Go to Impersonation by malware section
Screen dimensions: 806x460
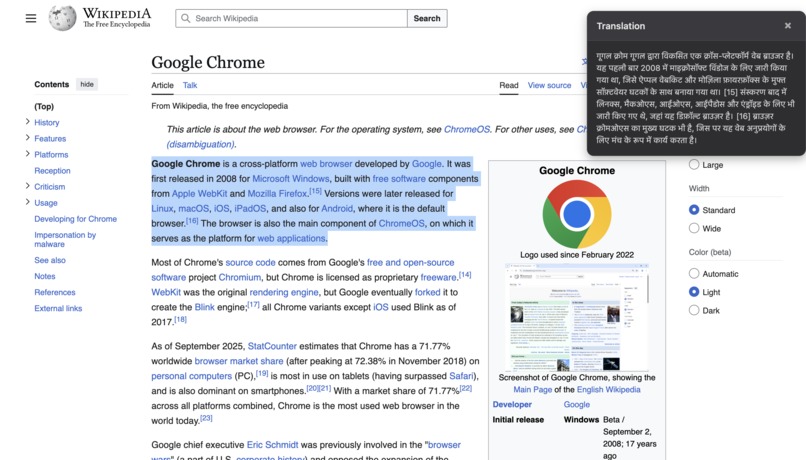65,240
